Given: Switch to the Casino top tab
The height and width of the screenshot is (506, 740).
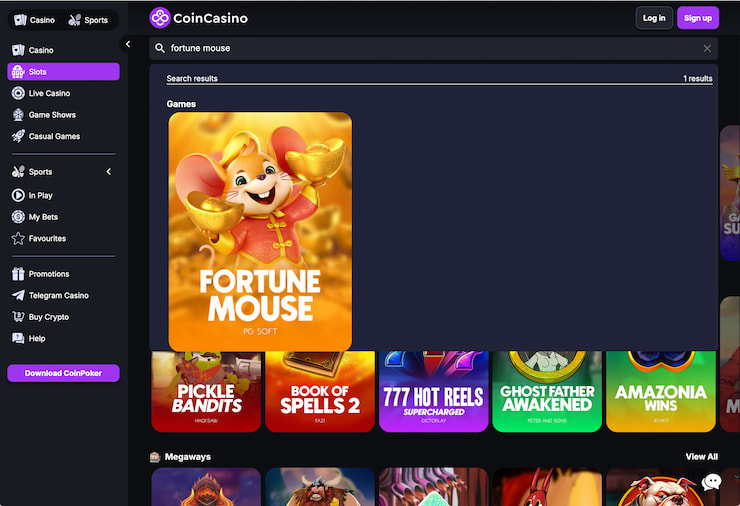Looking at the screenshot, I should [x=34, y=20].
